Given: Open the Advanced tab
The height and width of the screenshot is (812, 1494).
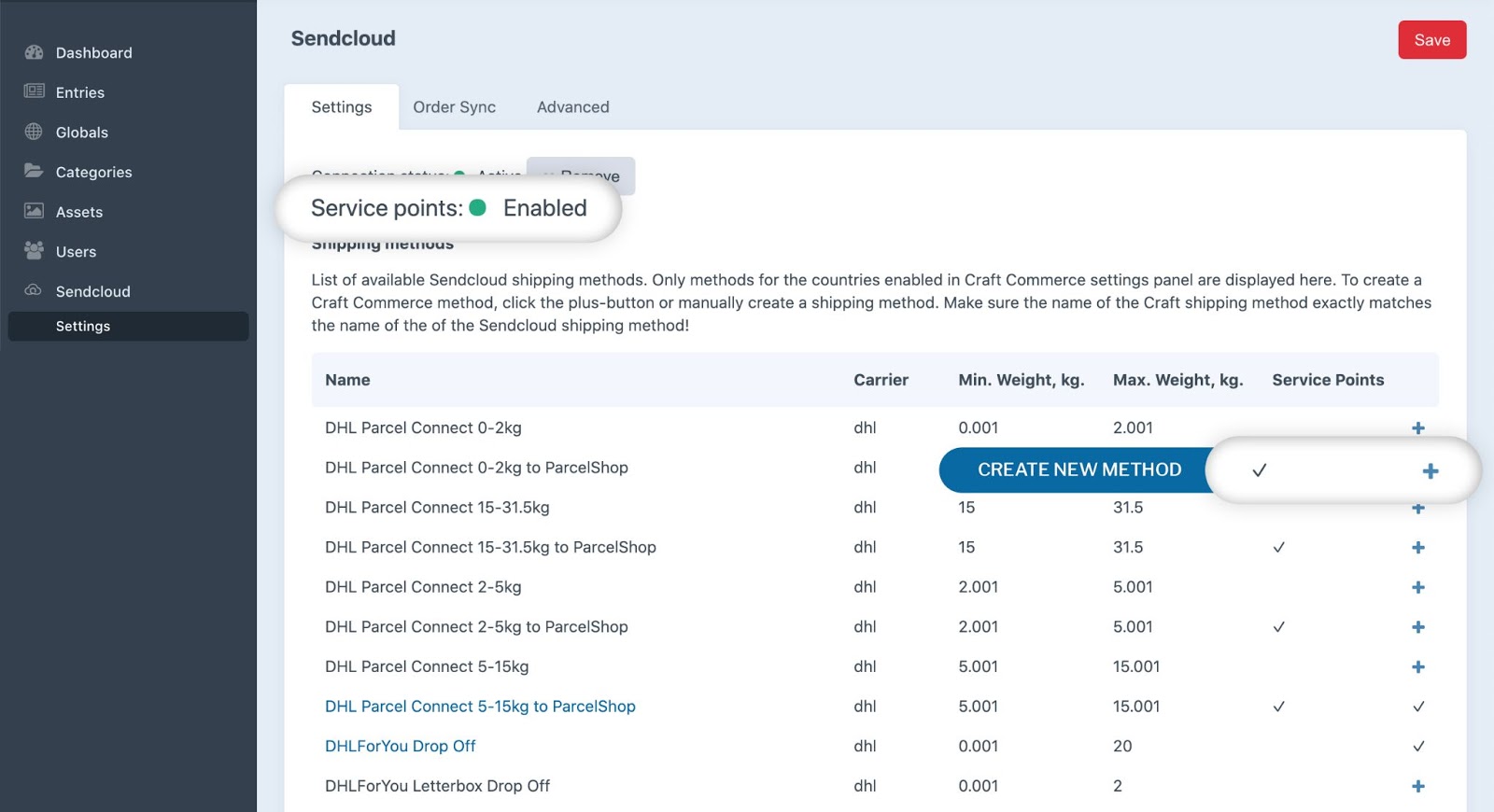Looking at the screenshot, I should click(573, 107).
